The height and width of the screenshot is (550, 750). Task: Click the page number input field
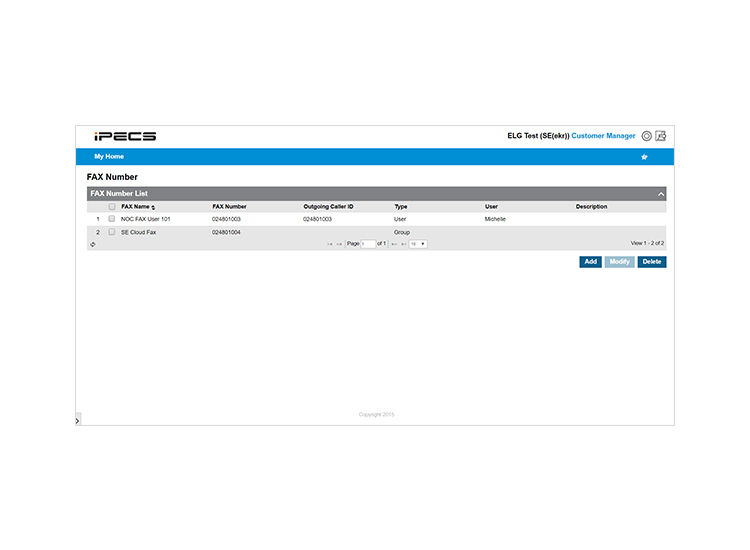(368, 244)
